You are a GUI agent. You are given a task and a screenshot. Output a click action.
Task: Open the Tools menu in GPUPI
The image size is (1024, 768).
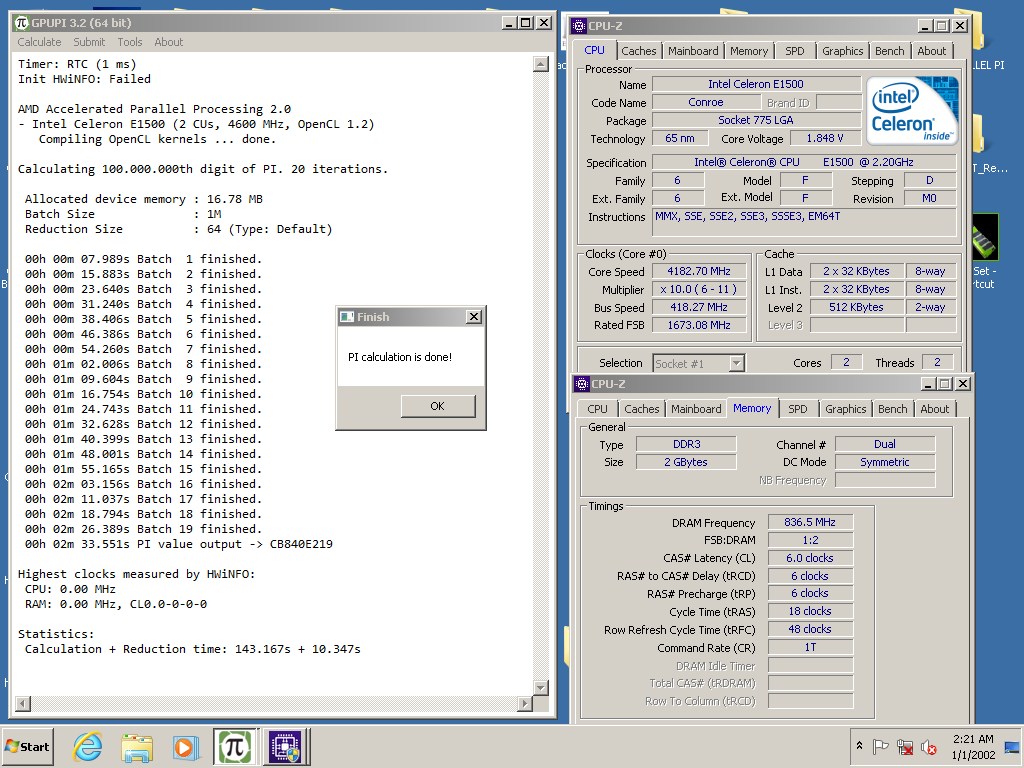[x=129, y=42]
